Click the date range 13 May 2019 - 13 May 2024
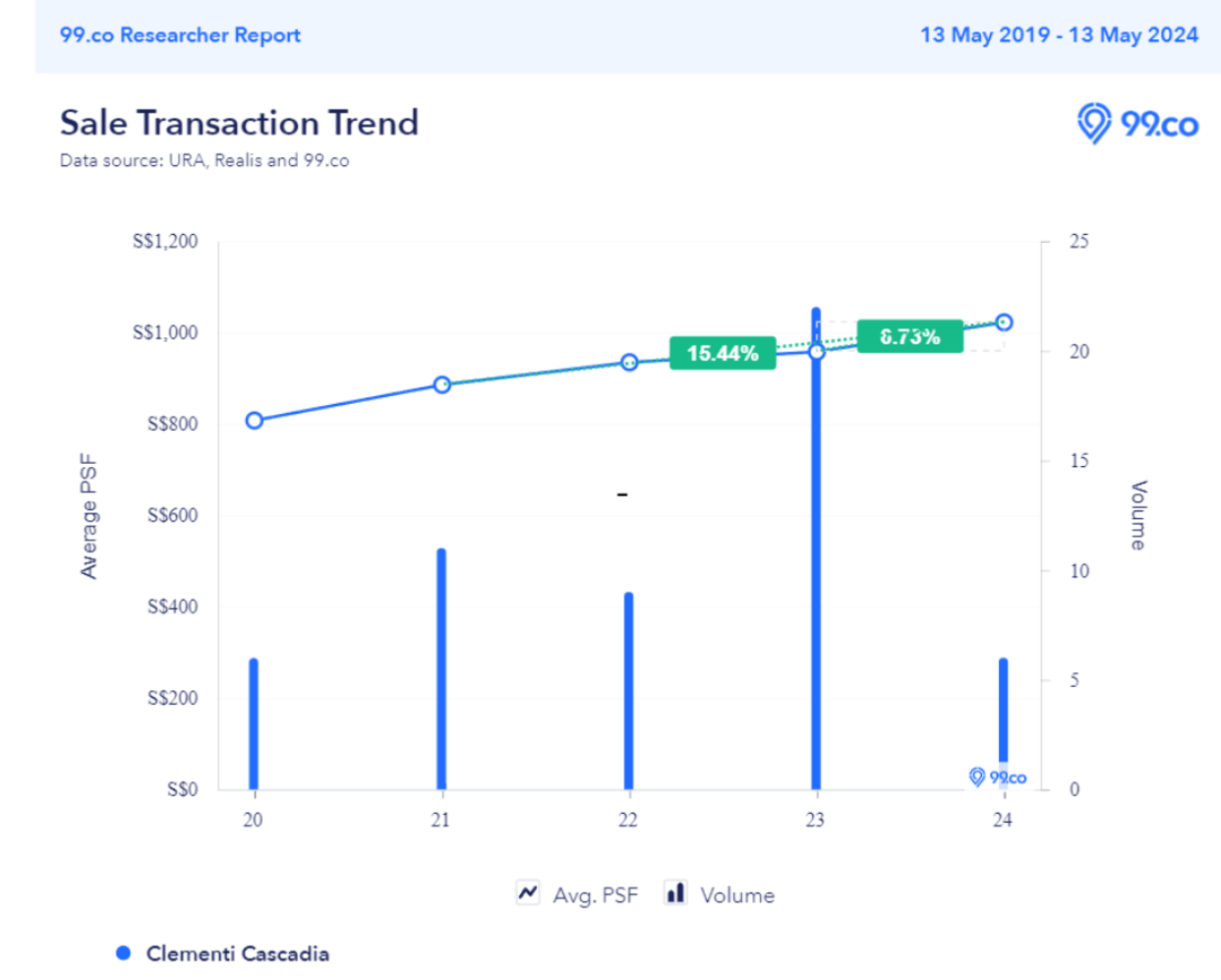1221x980 pixels. tap(1059, 35)
